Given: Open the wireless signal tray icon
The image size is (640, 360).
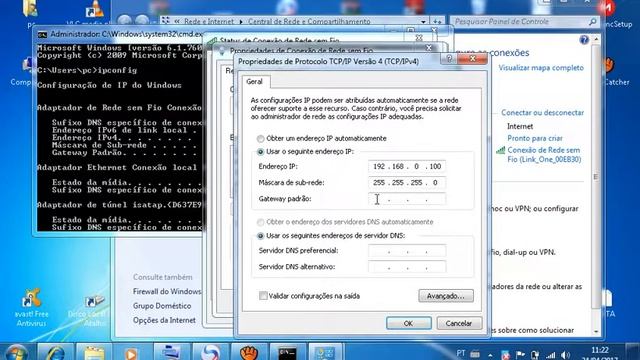Looking at the screenshot, I should pos(551,355).
